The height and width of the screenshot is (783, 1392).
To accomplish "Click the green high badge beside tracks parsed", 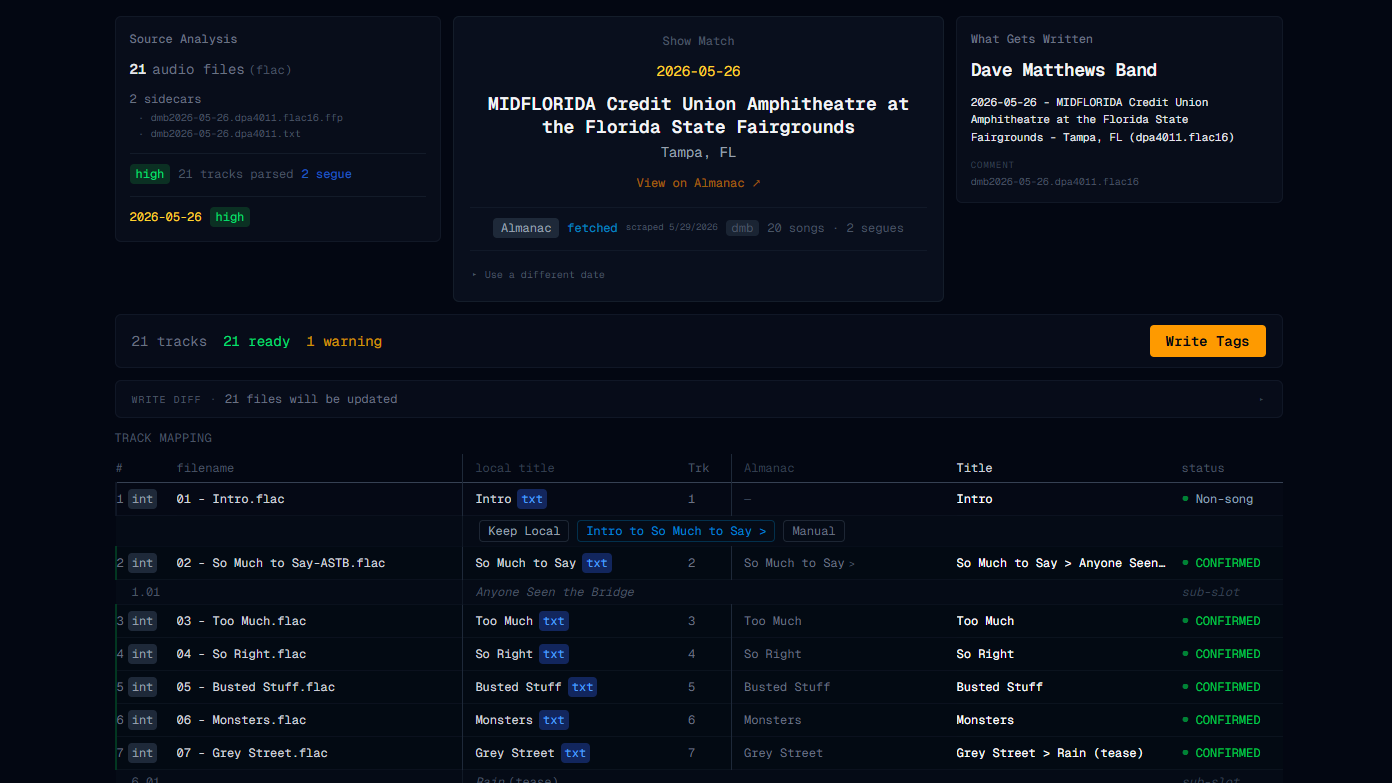I will click(150, 174).
